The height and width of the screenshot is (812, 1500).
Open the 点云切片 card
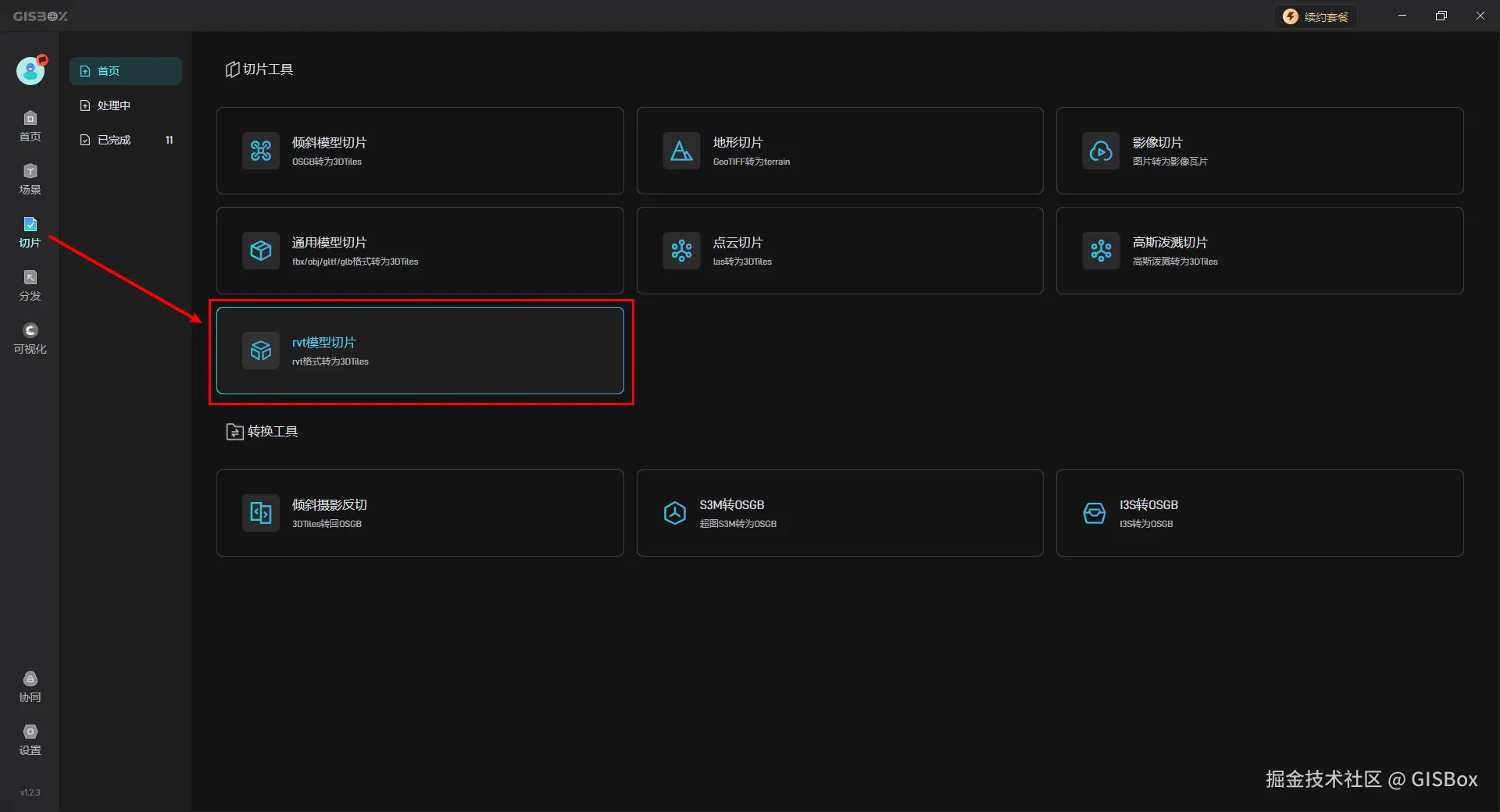coord(840,251)
